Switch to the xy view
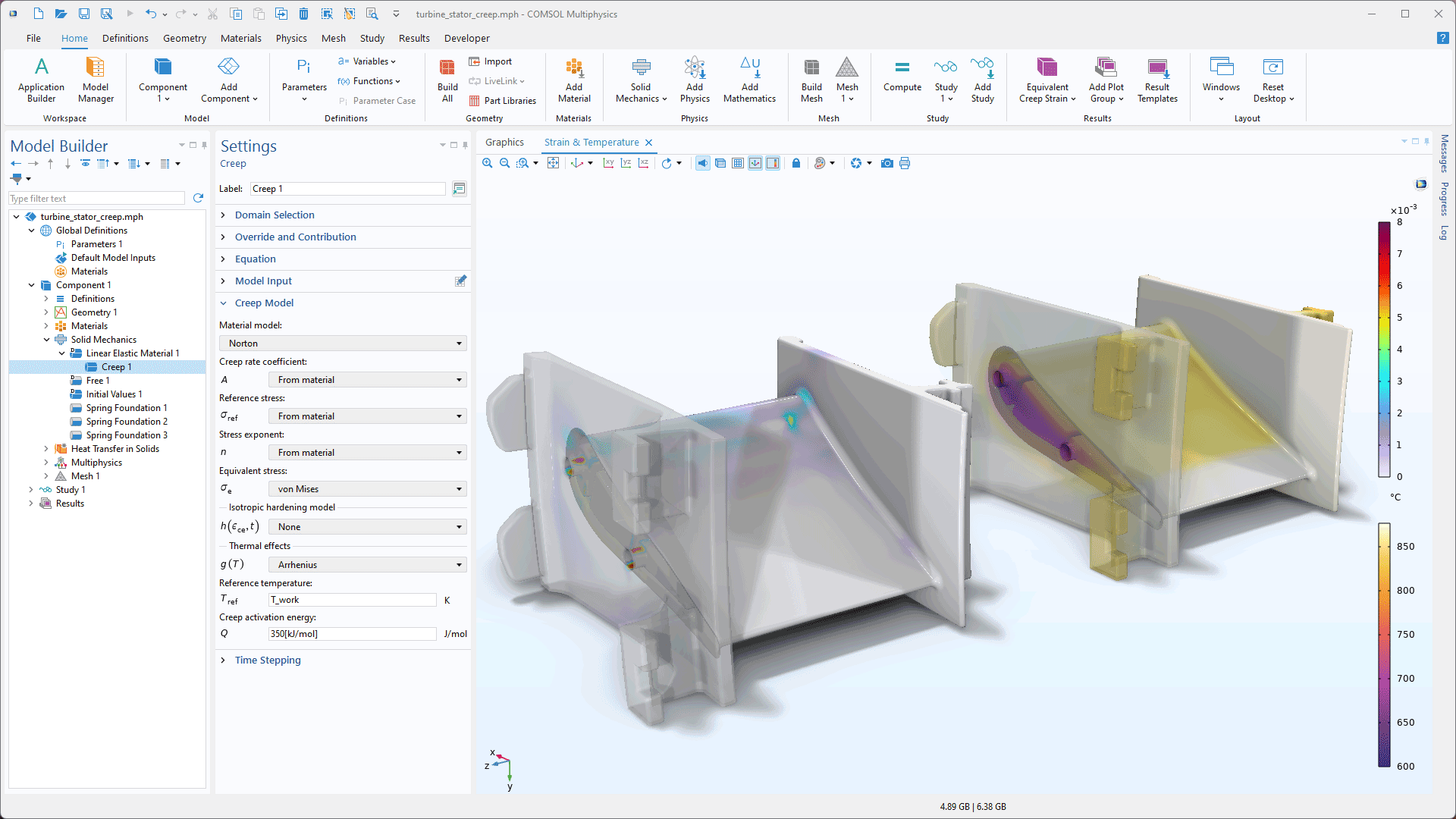The width and height of the screenshot is (1456, 819). (608, 163)
